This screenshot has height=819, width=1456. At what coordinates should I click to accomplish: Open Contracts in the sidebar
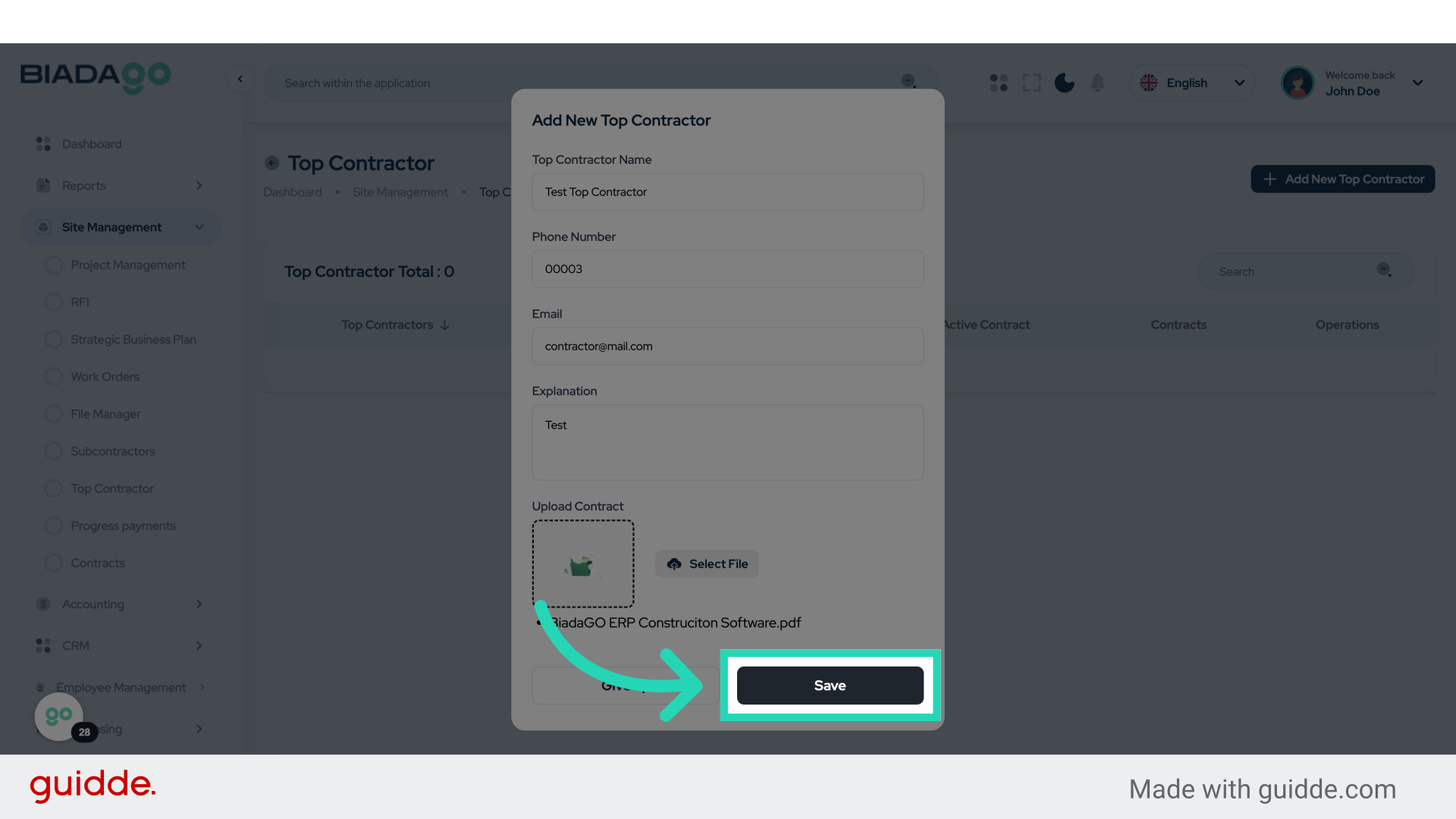[x=97, y=563]
